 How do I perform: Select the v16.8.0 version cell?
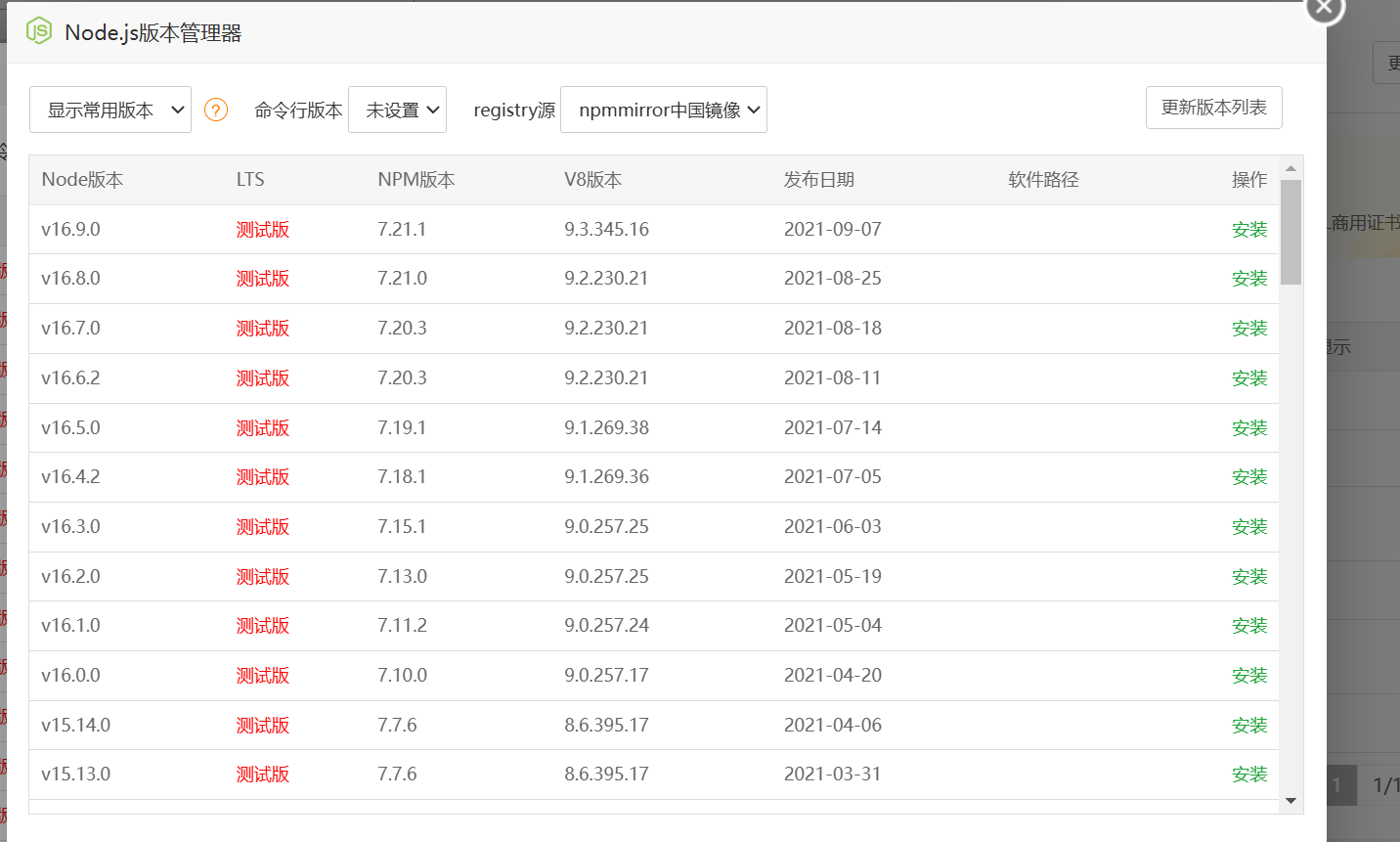coord(70,279)
